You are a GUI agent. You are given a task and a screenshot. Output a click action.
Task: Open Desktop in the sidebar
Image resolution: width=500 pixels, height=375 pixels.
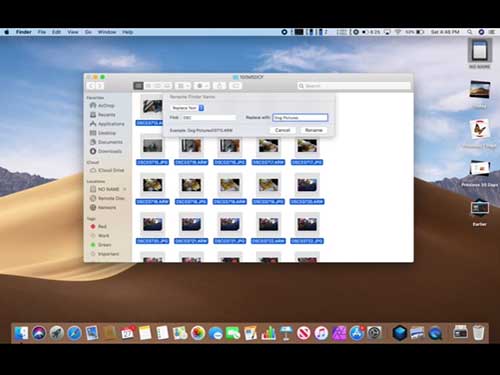(x=106, y=133)
